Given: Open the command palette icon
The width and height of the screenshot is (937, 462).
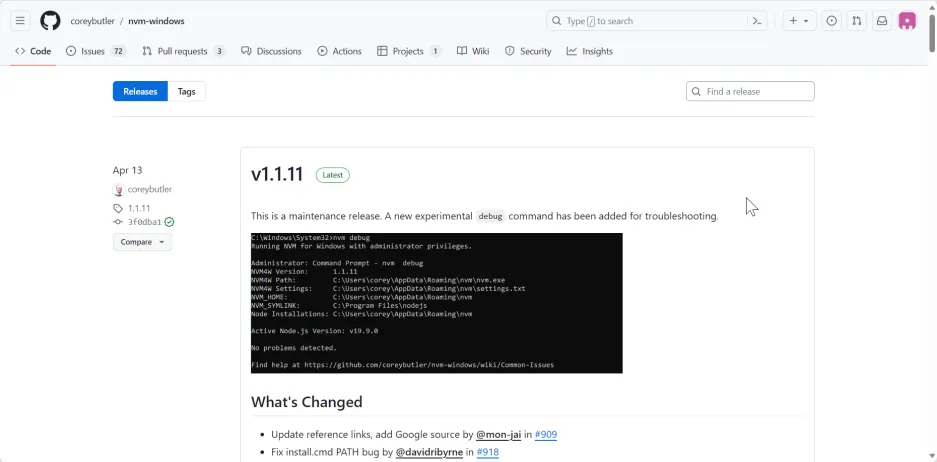Looking at the screenshot, I should coord(758,21).
